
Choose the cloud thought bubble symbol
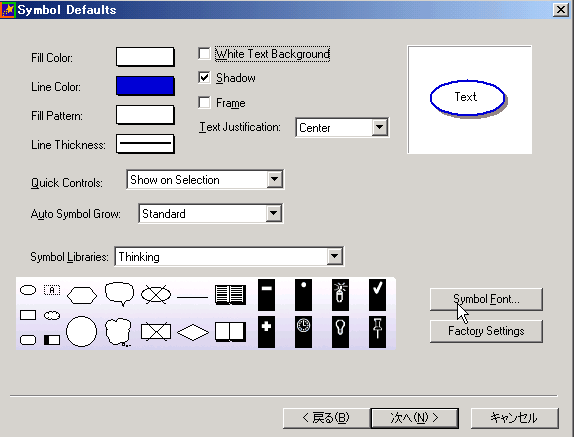[118, 332]
